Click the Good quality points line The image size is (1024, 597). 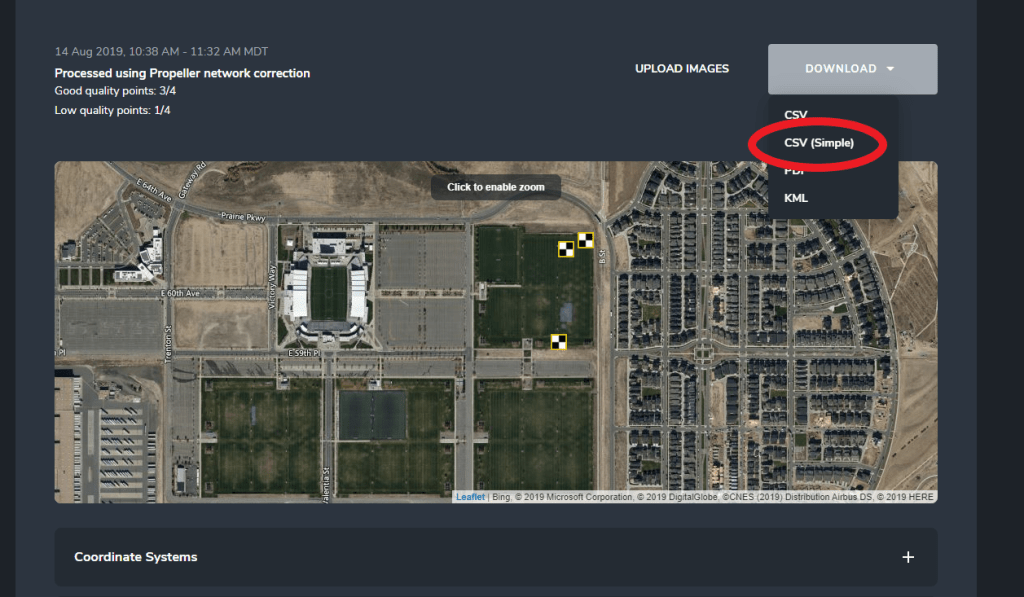(x=115, y=91)
